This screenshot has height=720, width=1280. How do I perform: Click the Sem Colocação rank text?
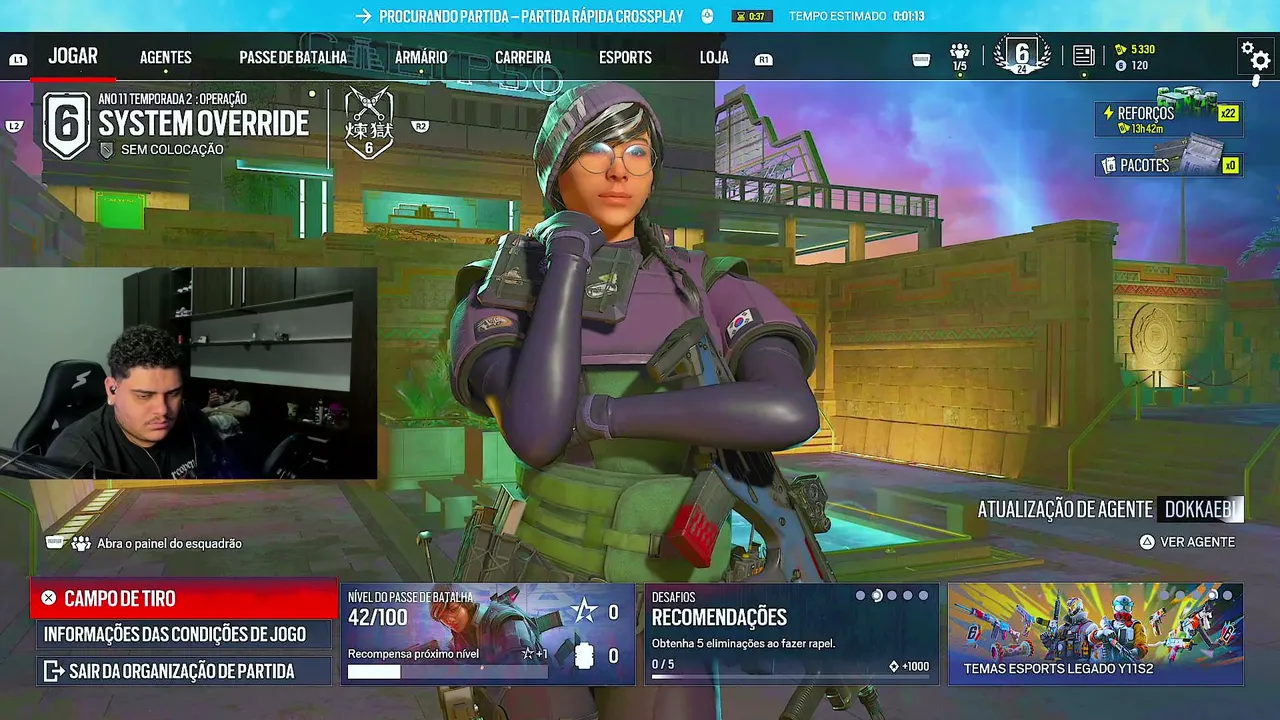click(x=172, y=150)
